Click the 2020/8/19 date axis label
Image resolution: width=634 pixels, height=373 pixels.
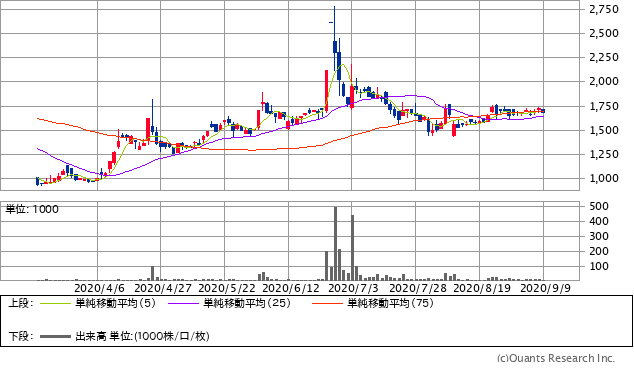482,288
